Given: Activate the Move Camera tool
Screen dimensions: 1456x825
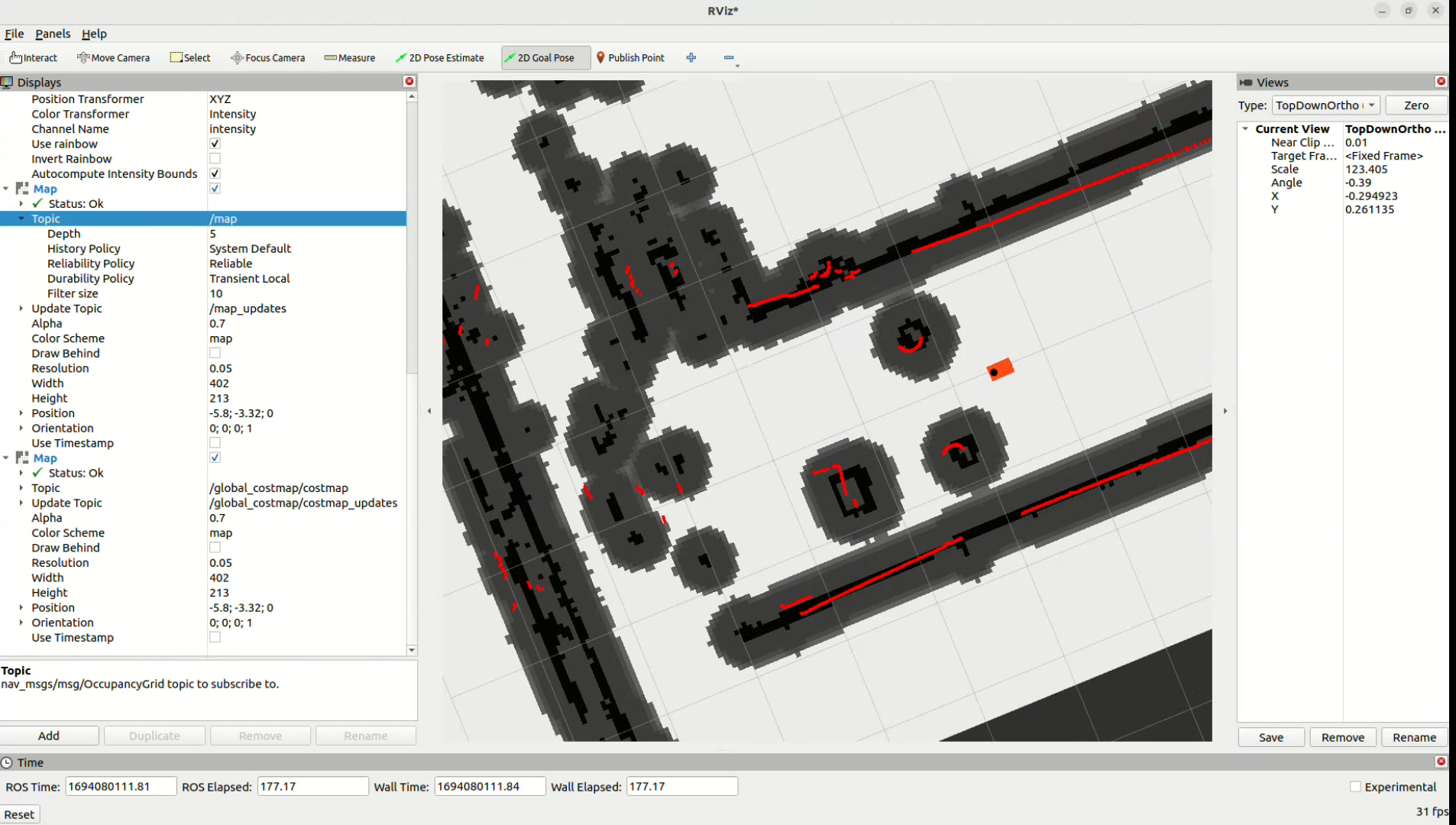Looking at the screenshot, I should [114, 57].
